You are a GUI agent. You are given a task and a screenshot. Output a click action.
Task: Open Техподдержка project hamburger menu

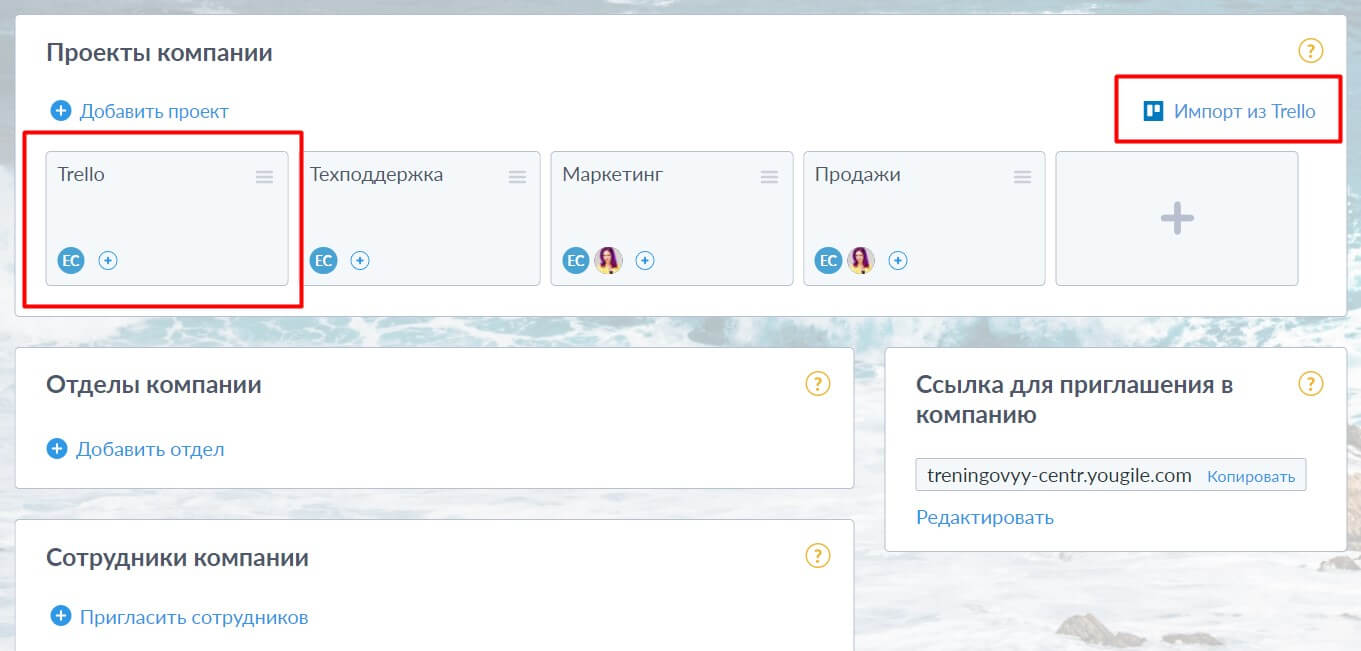click(517, 177)
